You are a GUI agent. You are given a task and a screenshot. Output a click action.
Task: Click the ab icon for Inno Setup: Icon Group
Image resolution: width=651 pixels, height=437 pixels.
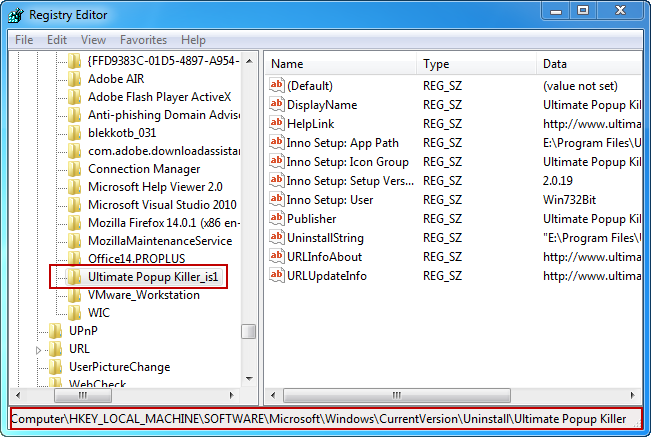tap(277, 162)
